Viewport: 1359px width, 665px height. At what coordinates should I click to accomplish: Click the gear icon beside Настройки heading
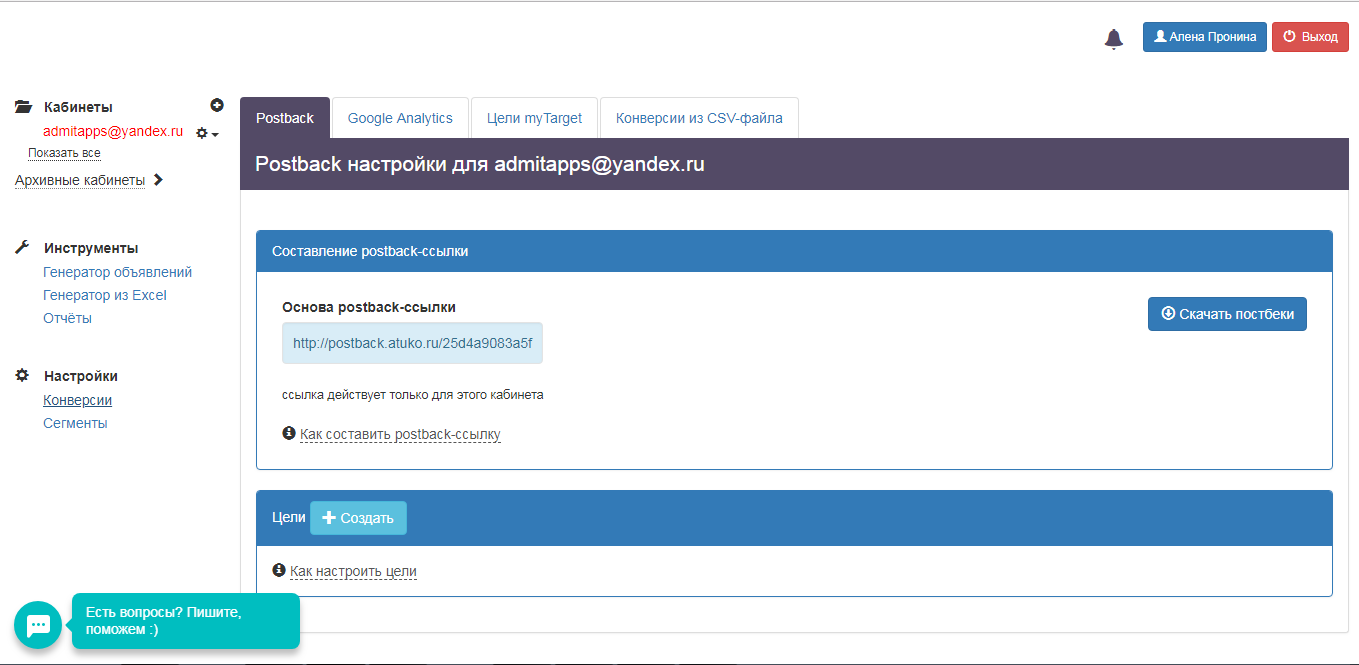[22, 375]
